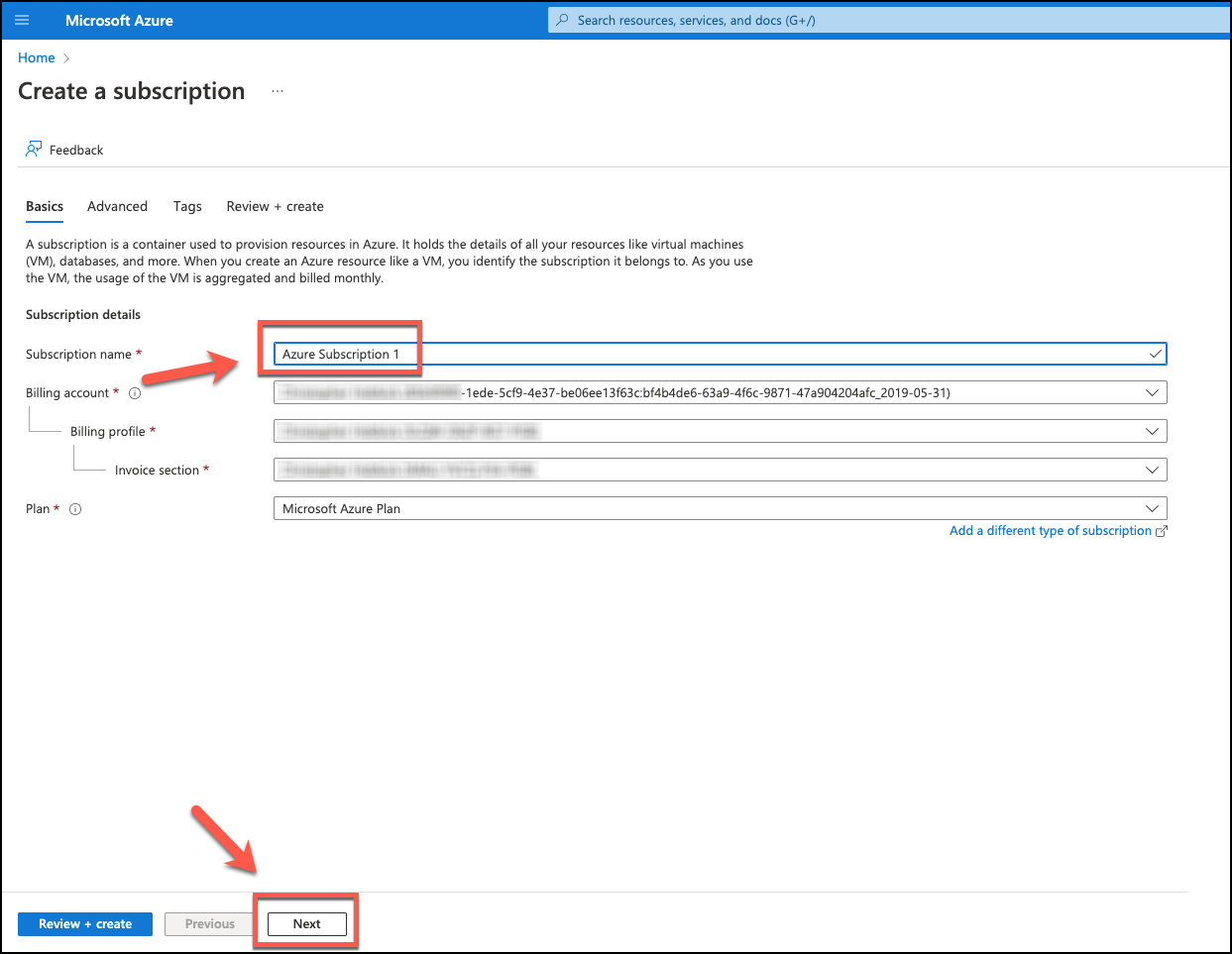Click the search resources, services, and docs box
Viewport: 1232px width, 954px height.
click(x=889, y=20)
